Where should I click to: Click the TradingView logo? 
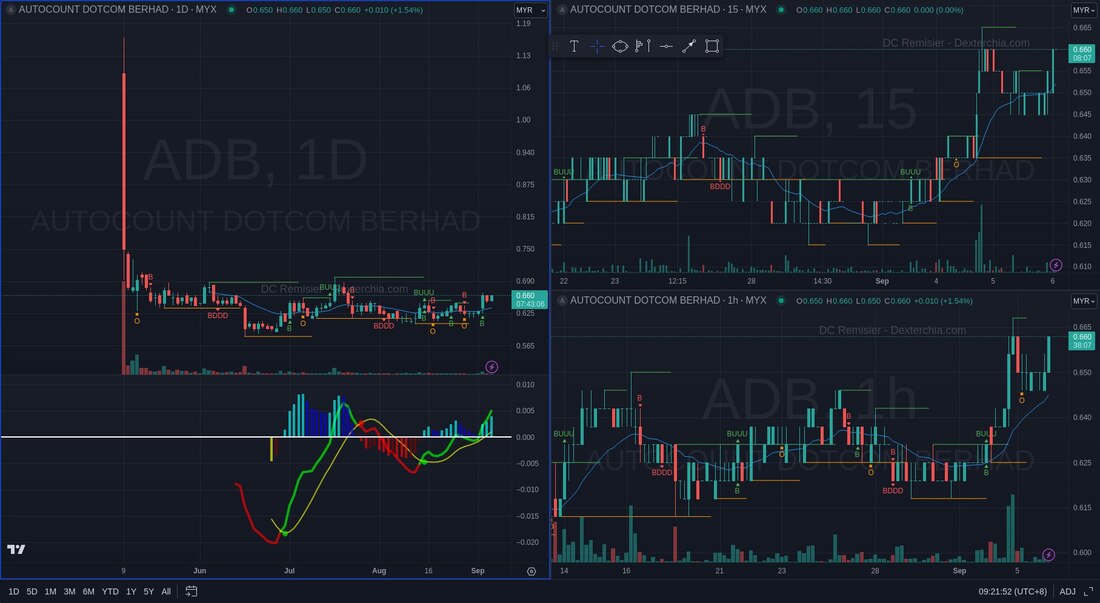16,549
